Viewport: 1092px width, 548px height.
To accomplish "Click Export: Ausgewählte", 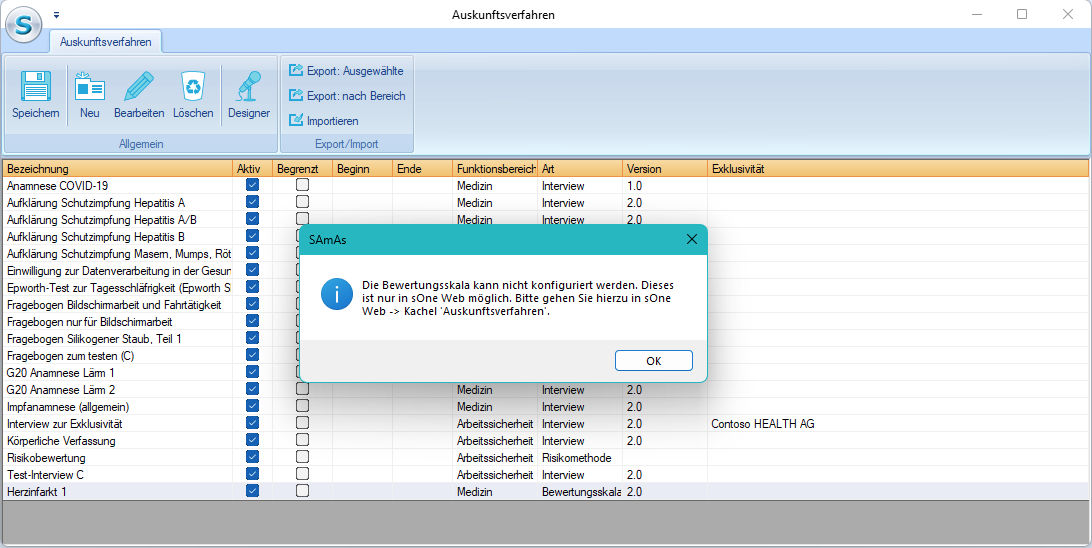I will 346,70.
